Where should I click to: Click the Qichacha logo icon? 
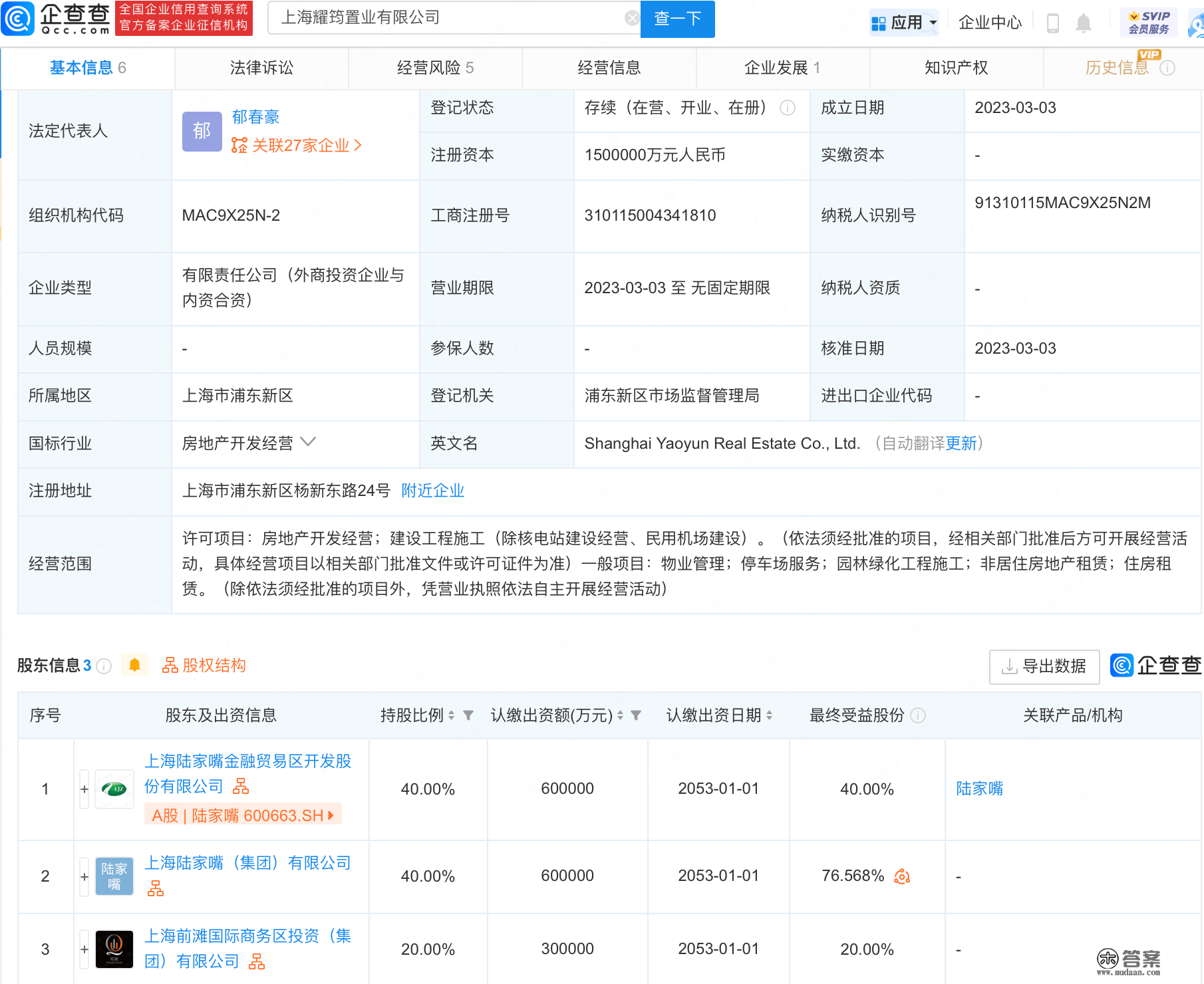[x=18, y=19]
